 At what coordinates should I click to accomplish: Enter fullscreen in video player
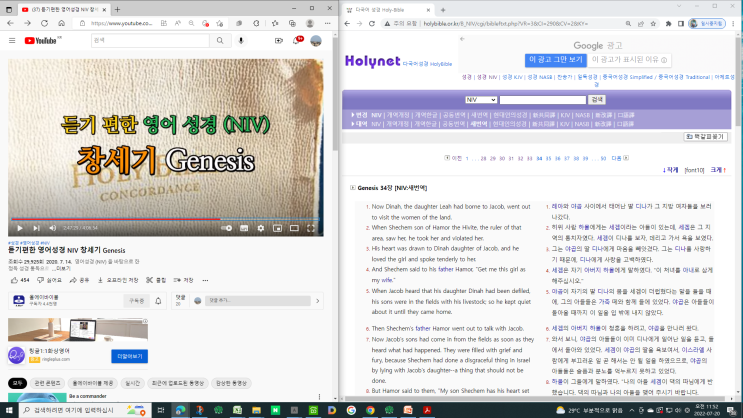click(311, 228)
